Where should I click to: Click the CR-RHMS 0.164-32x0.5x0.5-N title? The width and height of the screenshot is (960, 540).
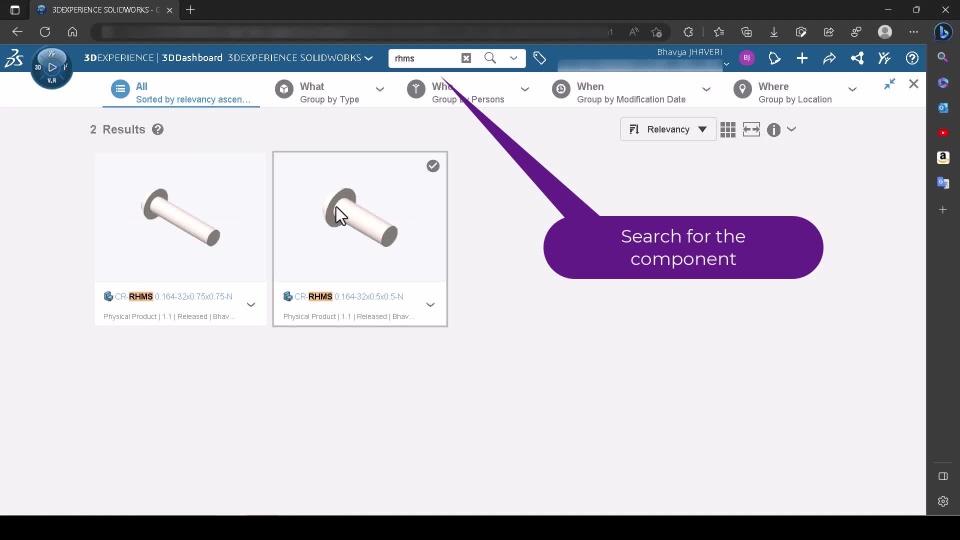pyautogui.click(x=349, y=296)
